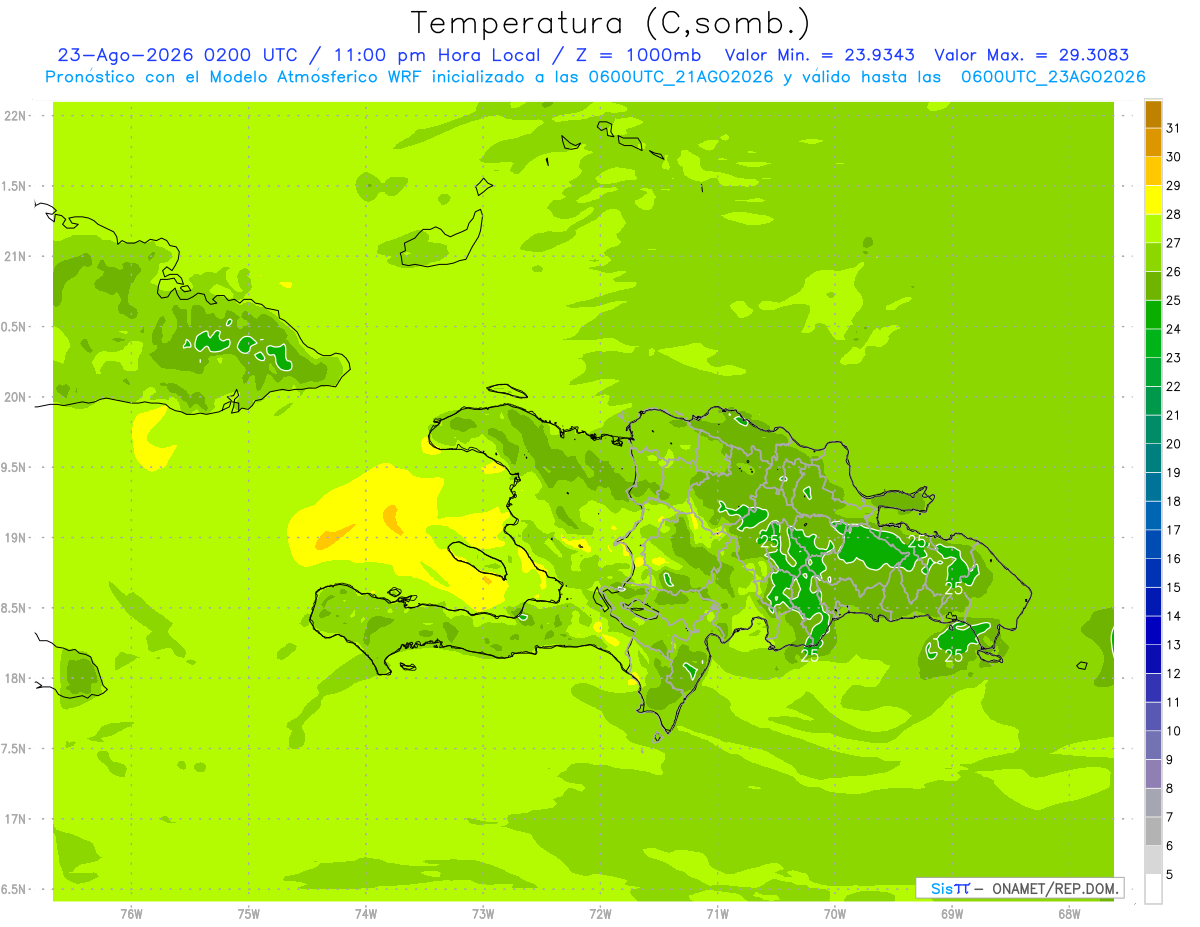The width and height of the screenshot is (1200, 927).
Task: Click colorbar label "20"
Action: [1174, 444]
